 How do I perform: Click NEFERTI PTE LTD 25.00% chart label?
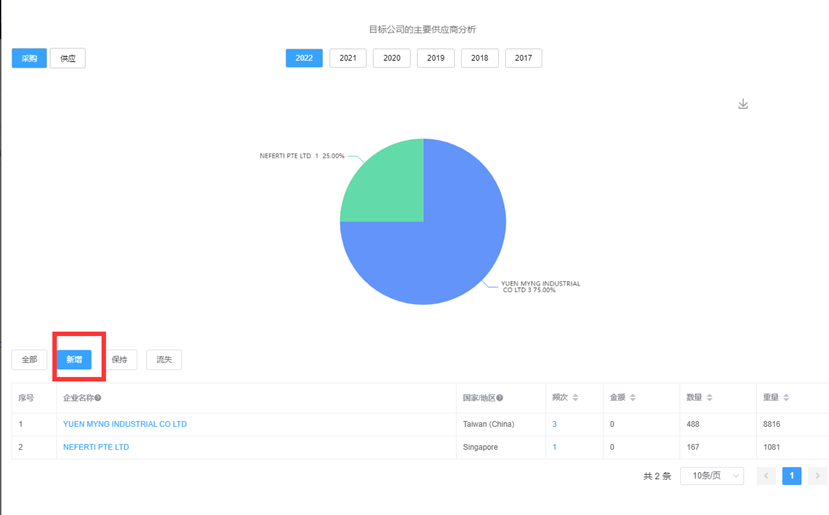tap(302, 156)
